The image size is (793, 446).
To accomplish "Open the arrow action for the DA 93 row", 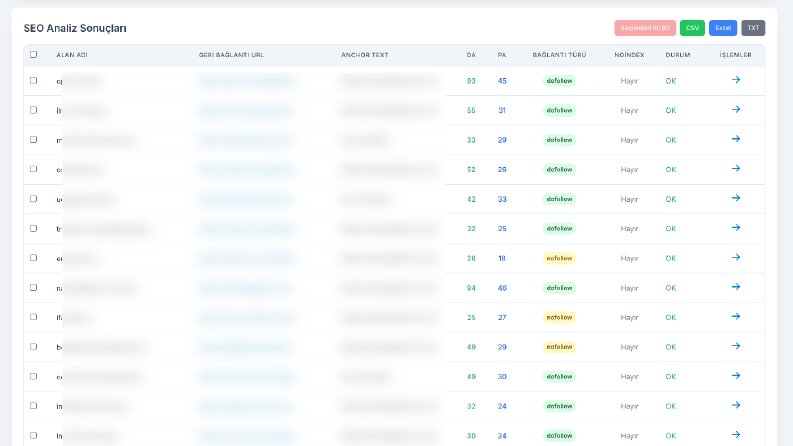I will (736, 80).
